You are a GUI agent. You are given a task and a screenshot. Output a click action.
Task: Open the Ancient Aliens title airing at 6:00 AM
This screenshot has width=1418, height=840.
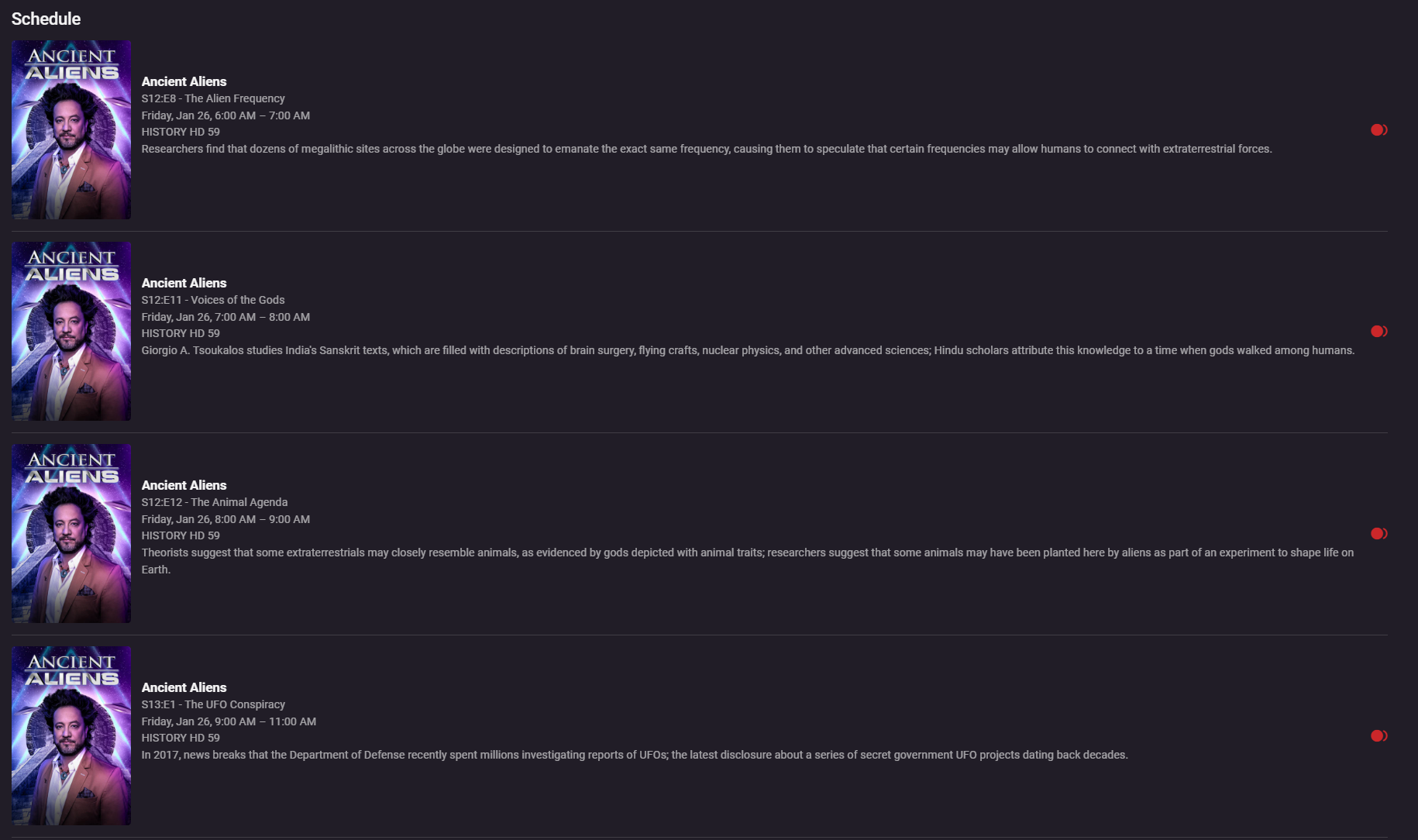pyautogui.click(x=184, y=81)
